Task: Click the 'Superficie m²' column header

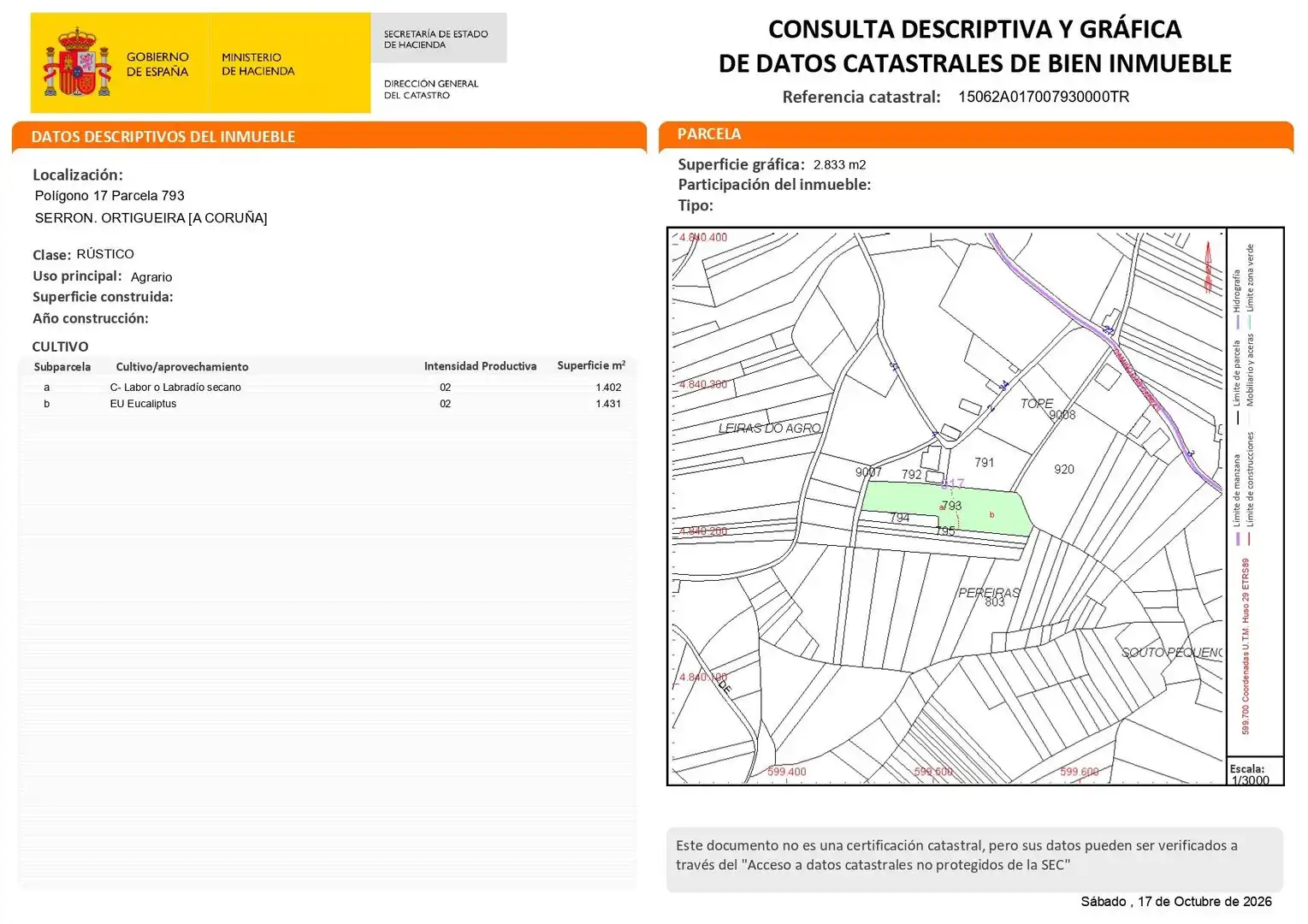Action: 591,365
